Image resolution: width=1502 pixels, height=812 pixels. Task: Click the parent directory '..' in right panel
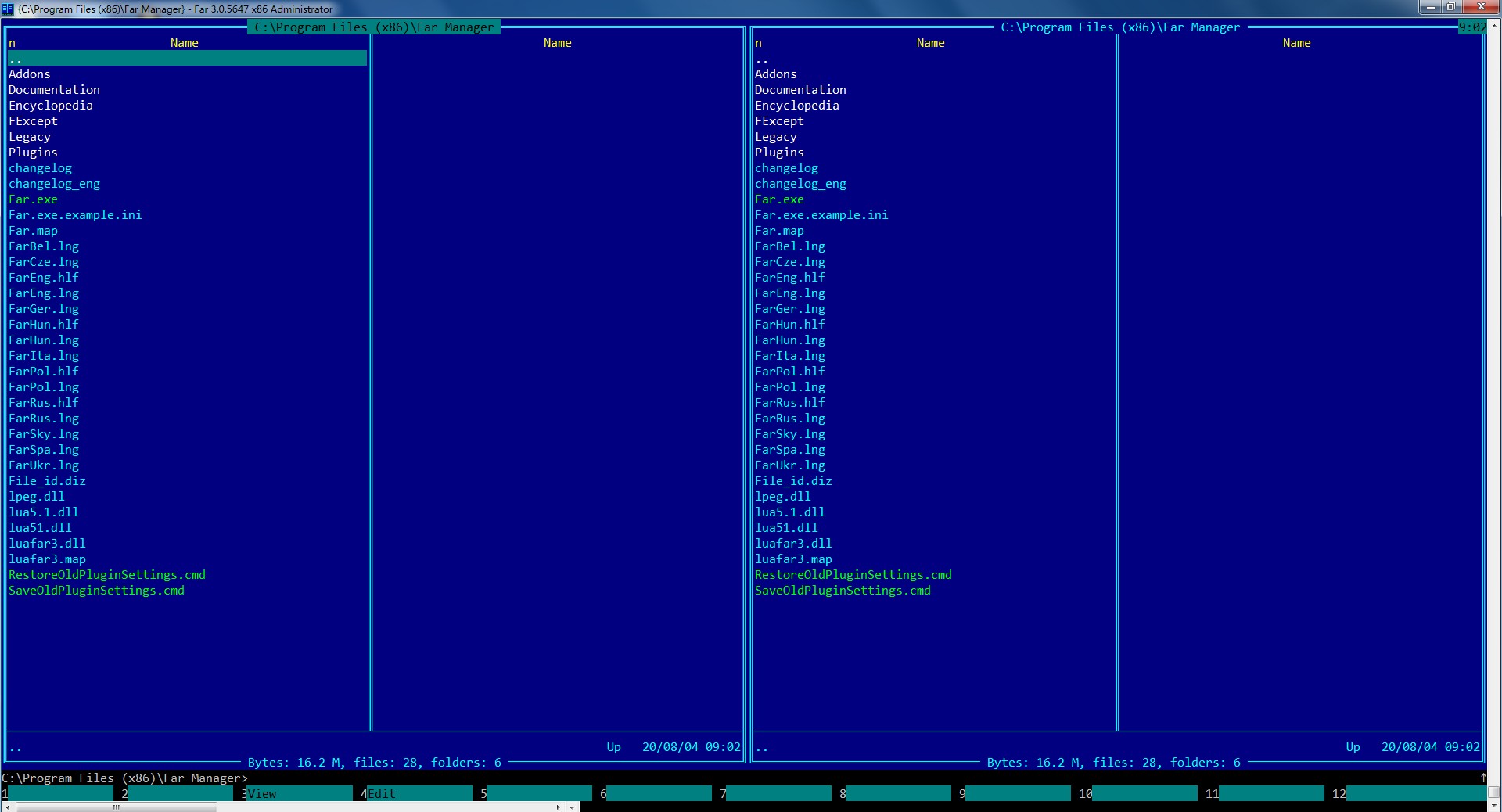pos(761,59)
